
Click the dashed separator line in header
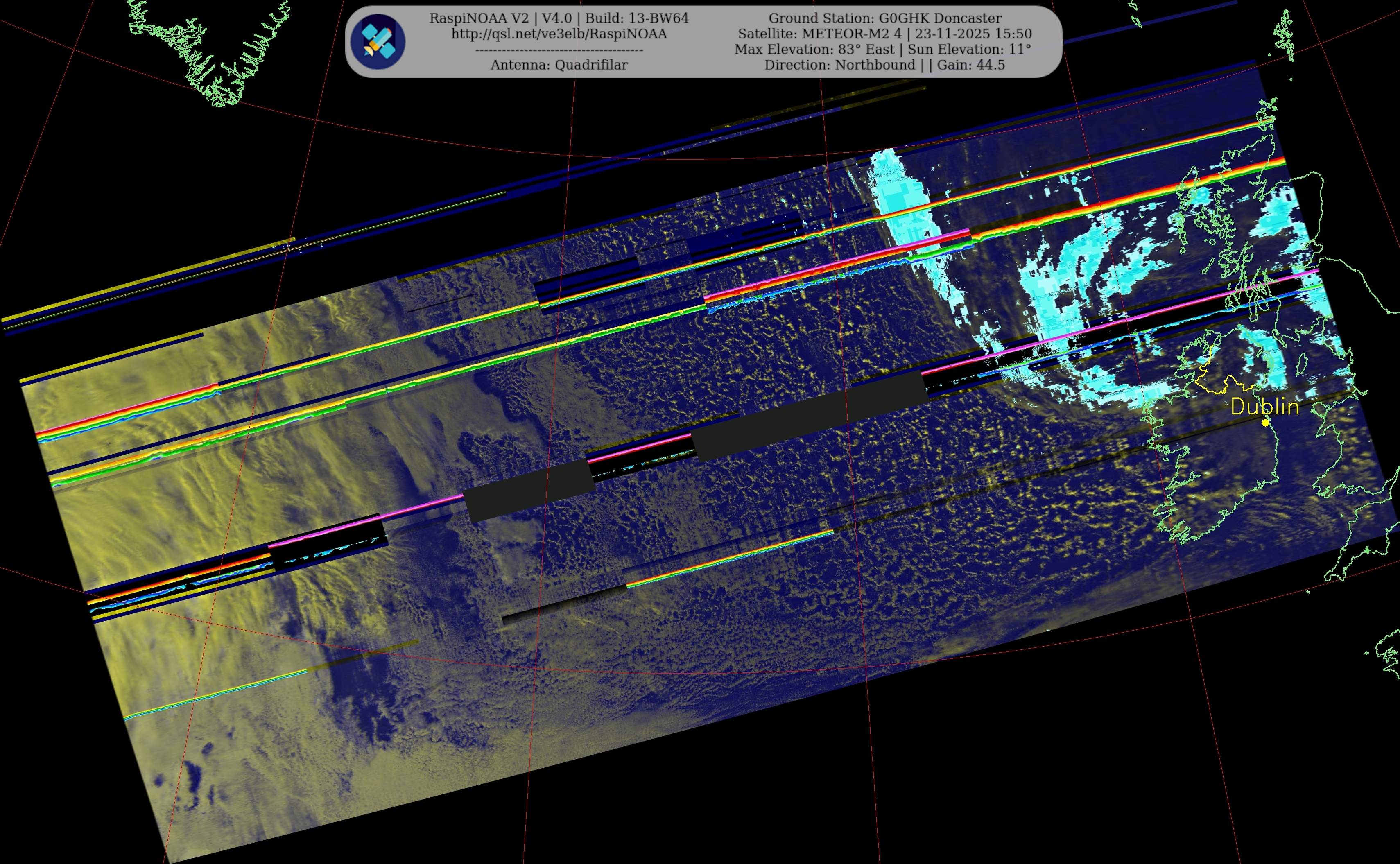click(x=559, y=50)
